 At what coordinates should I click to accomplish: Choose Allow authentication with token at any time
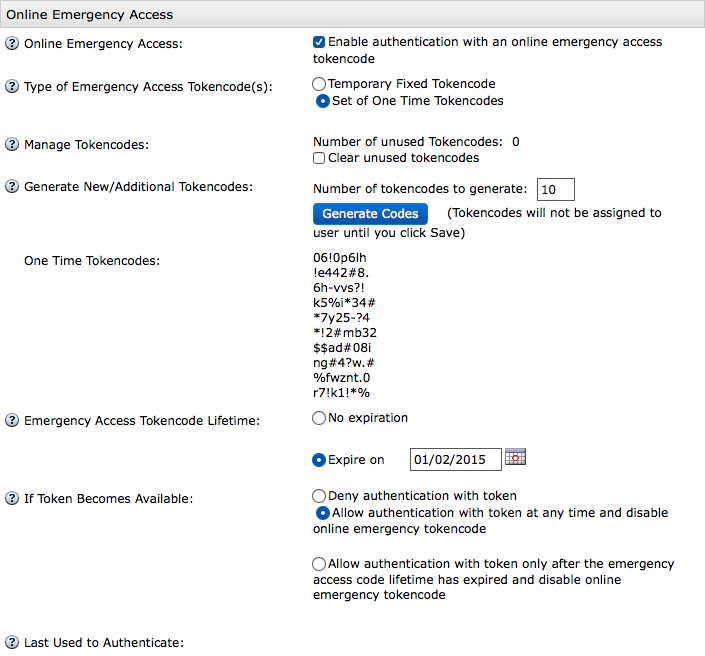[x=322, y=513]
